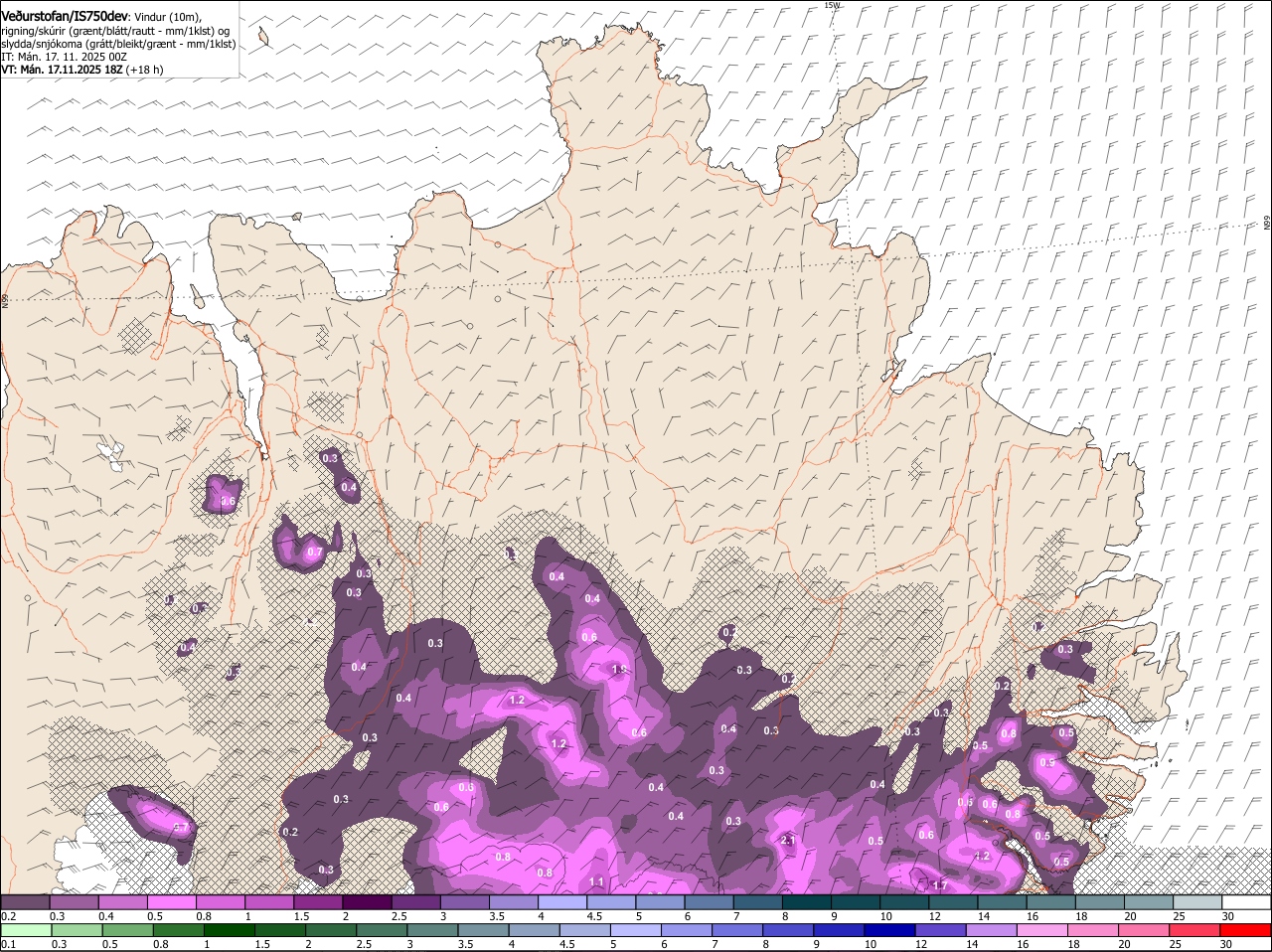The width and height of the screenshot is (1272, 952).
Task: Choose the upper-row lavender swatch starting at 4
Action: tap(562, 902)
